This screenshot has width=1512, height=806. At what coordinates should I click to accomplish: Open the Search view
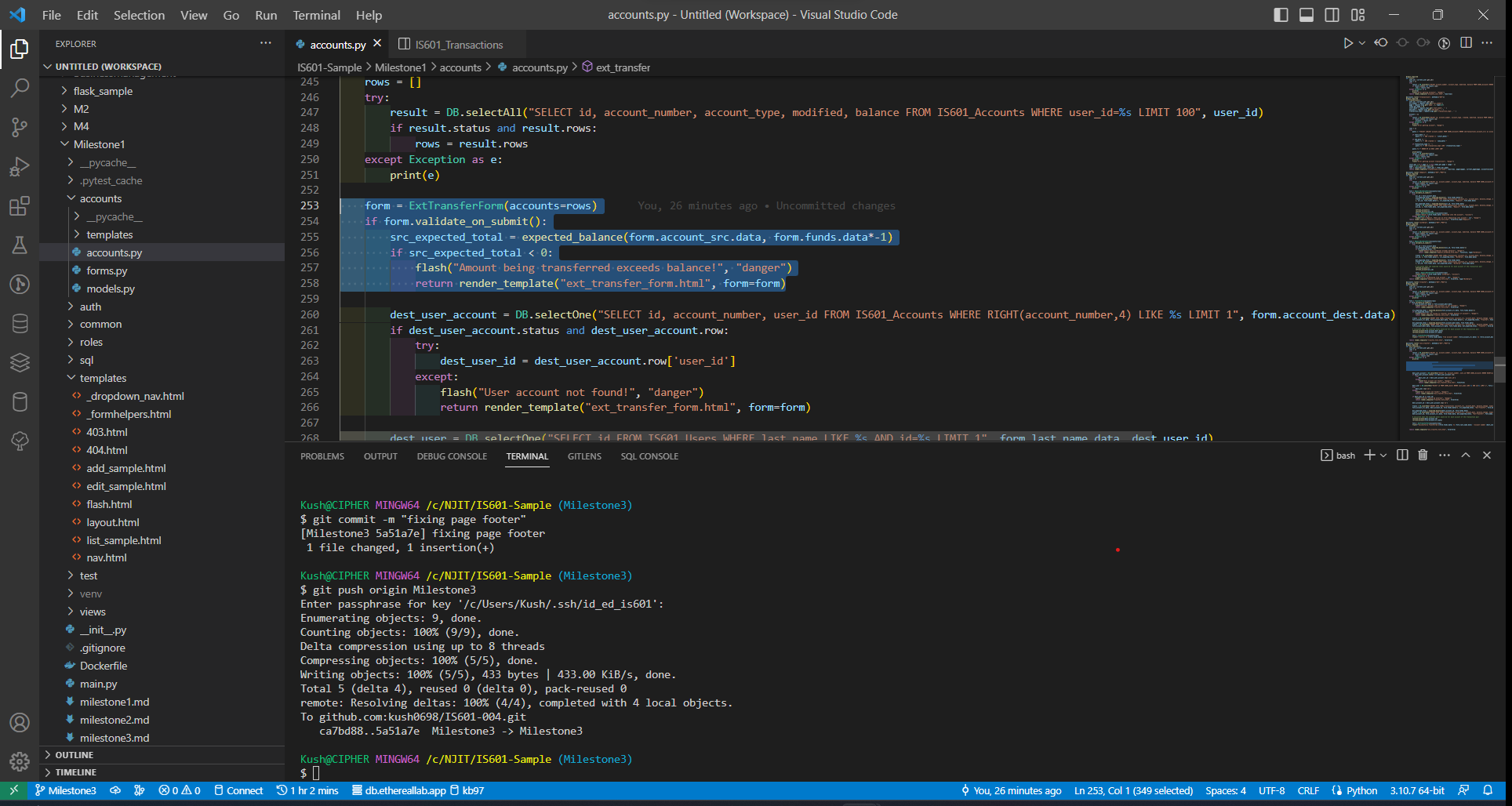20,88
